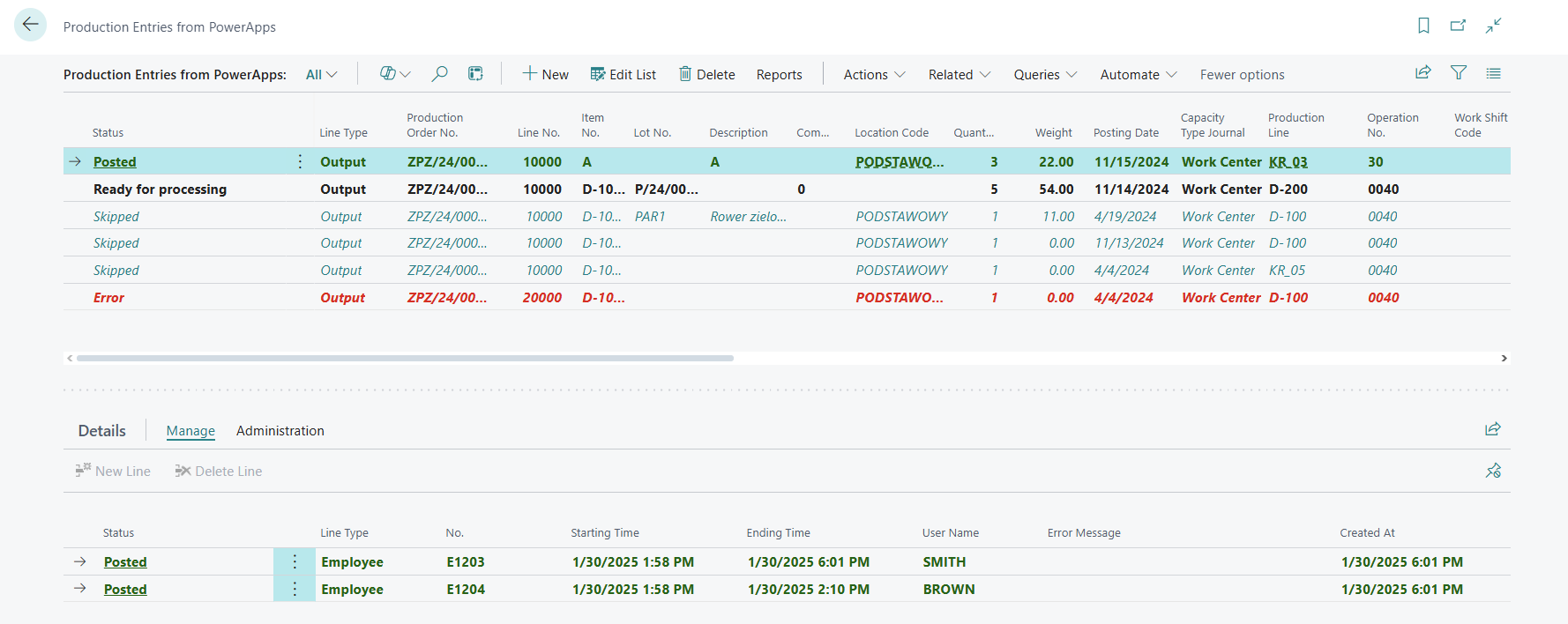Click the back arrow button
Screen dimensions: 1568x624
point(31,25)
